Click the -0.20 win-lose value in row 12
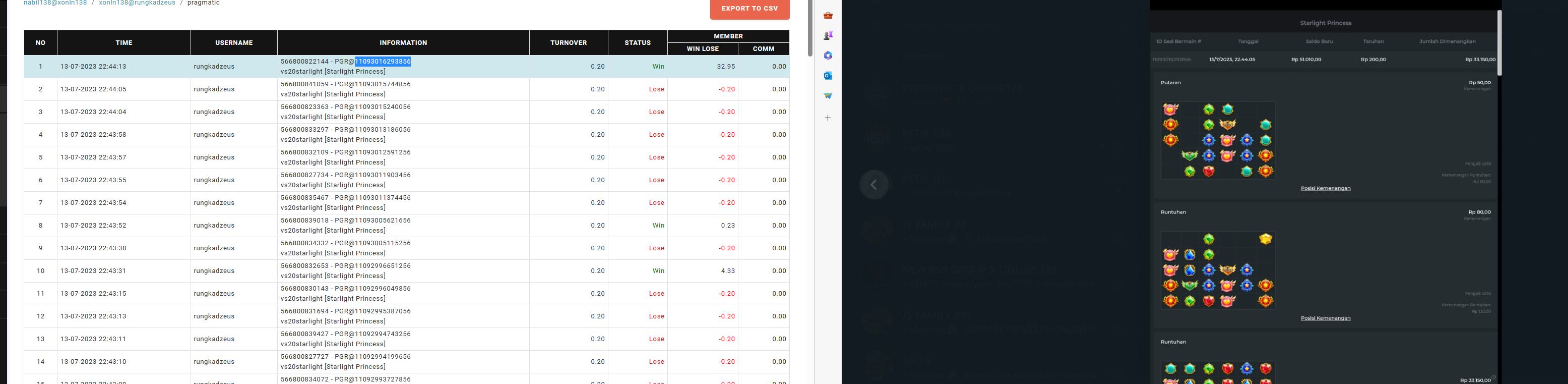 [x=726, y=316]
